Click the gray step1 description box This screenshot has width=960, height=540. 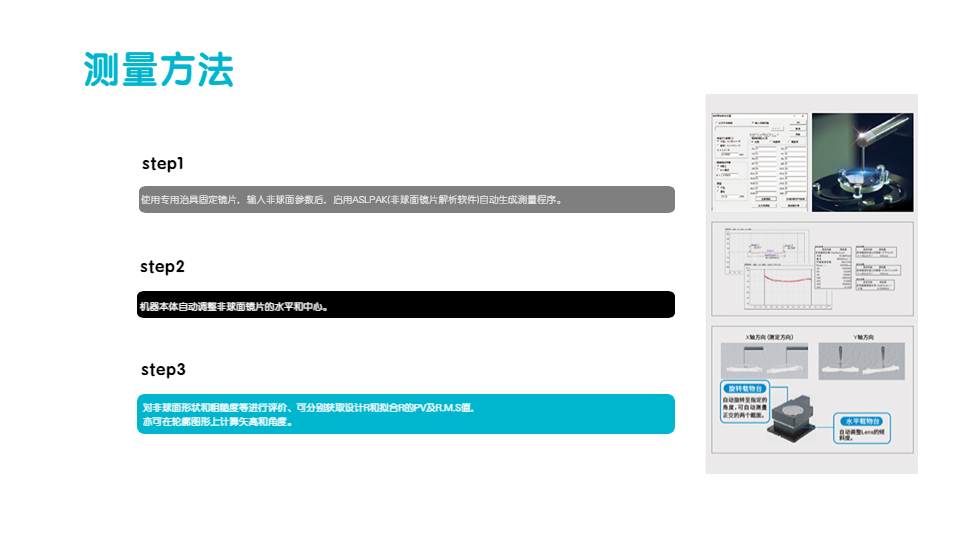click(406, 199)
